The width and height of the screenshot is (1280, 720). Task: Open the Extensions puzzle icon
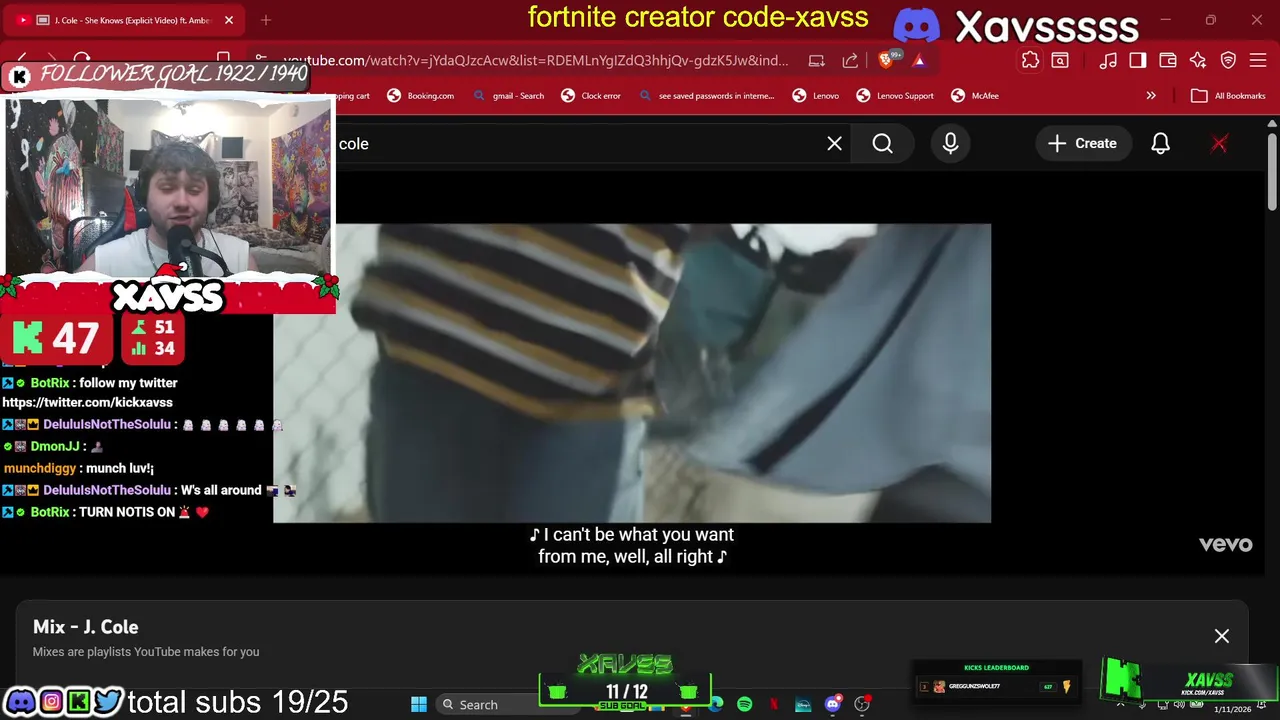[x=1030, y=60]
